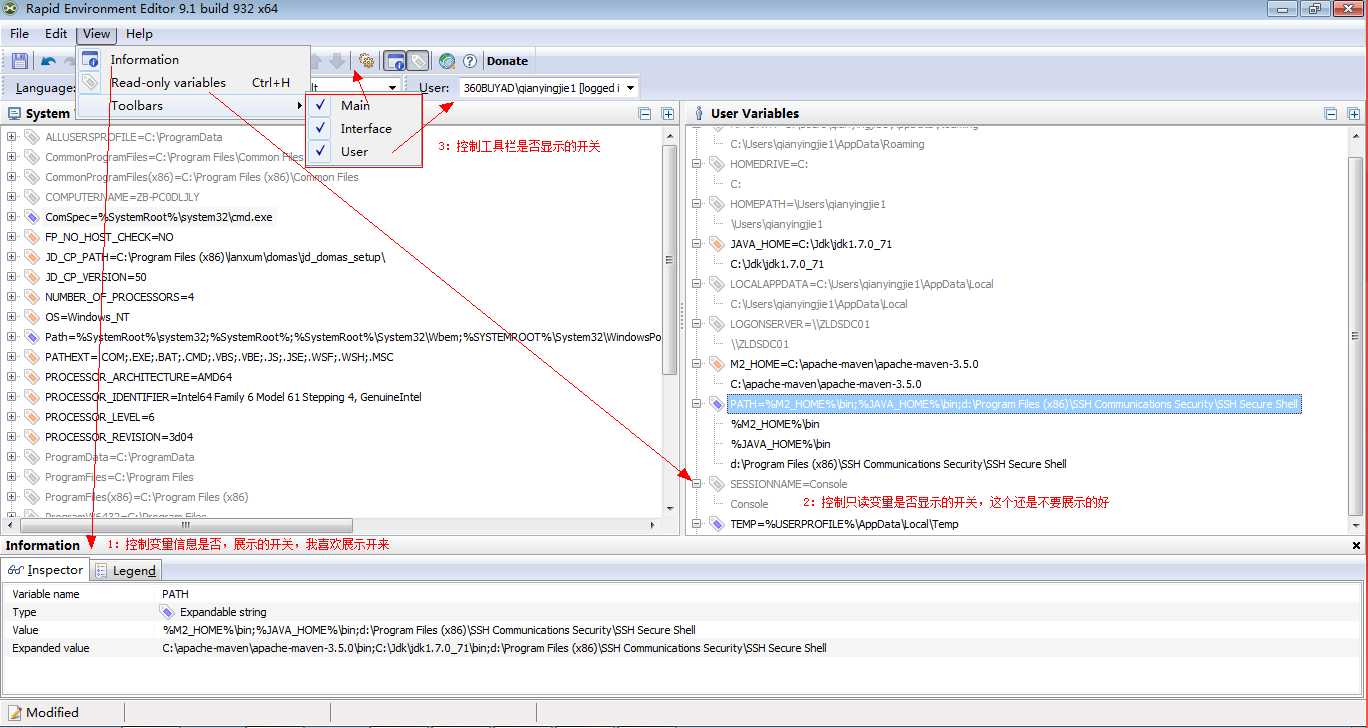Open the question mark help icon
Screen dimensions: 1368x728
(469, 61)
